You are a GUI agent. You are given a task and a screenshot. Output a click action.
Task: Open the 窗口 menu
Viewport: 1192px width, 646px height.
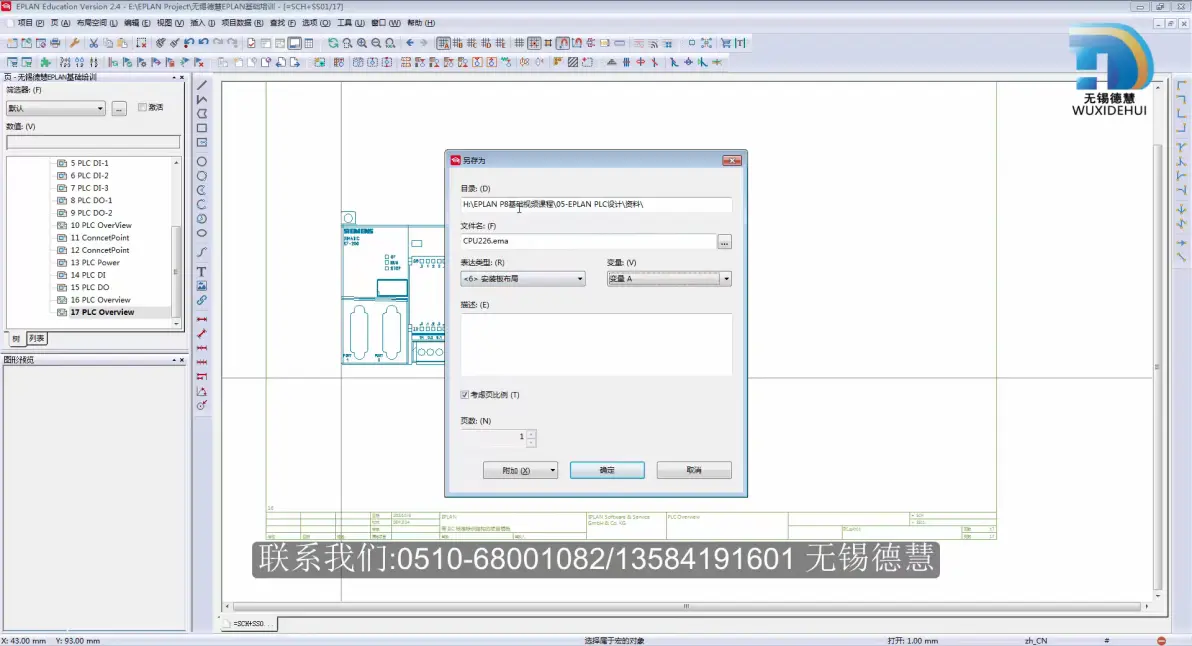385,23
